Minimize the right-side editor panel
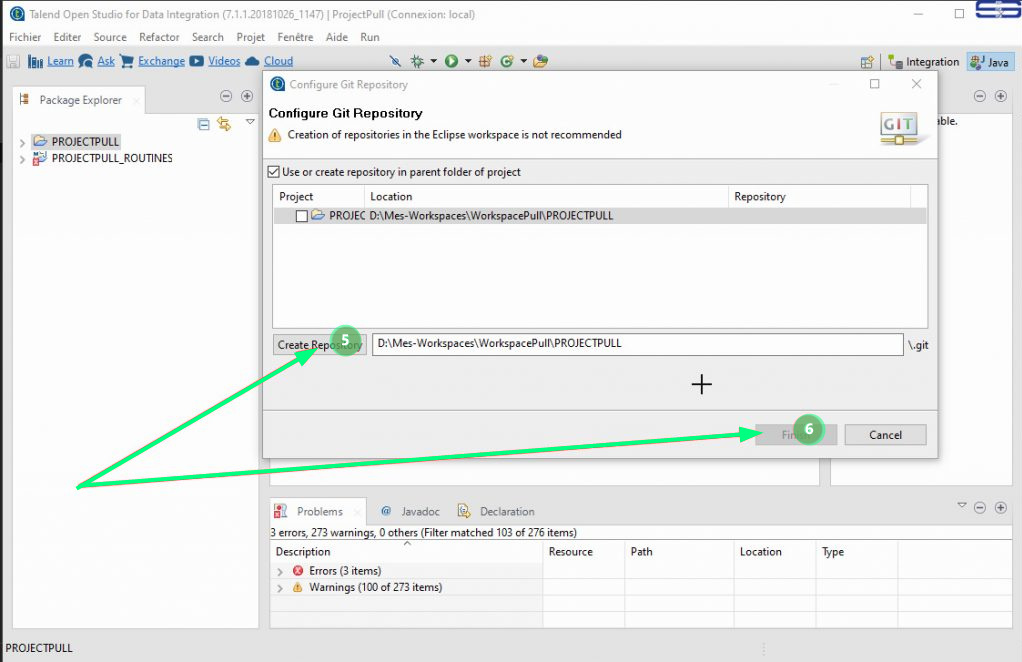 (980, 96)
